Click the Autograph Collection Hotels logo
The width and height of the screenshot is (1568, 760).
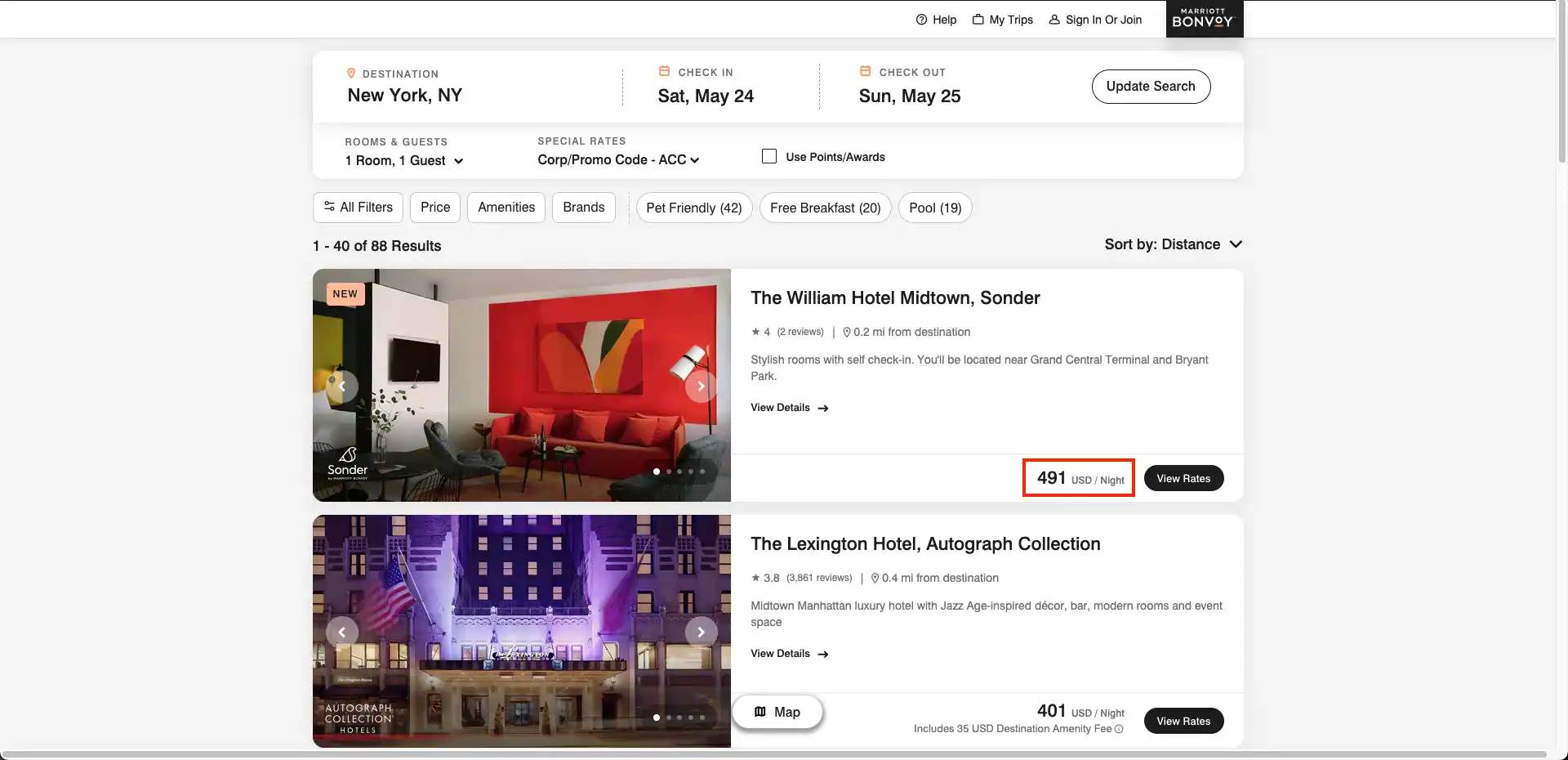tap(359, 718)
